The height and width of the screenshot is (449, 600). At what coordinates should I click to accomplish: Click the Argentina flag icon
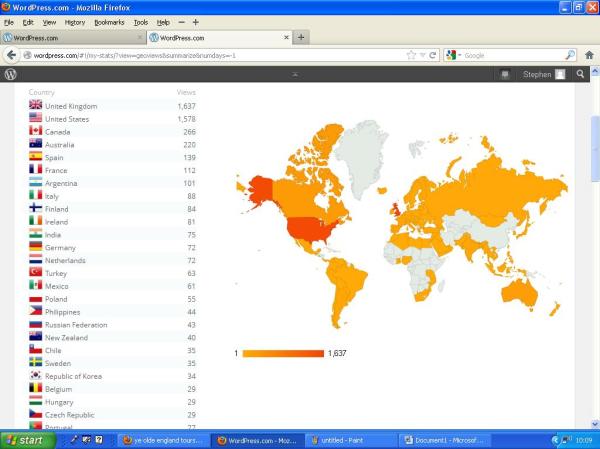tap(36, 182)
